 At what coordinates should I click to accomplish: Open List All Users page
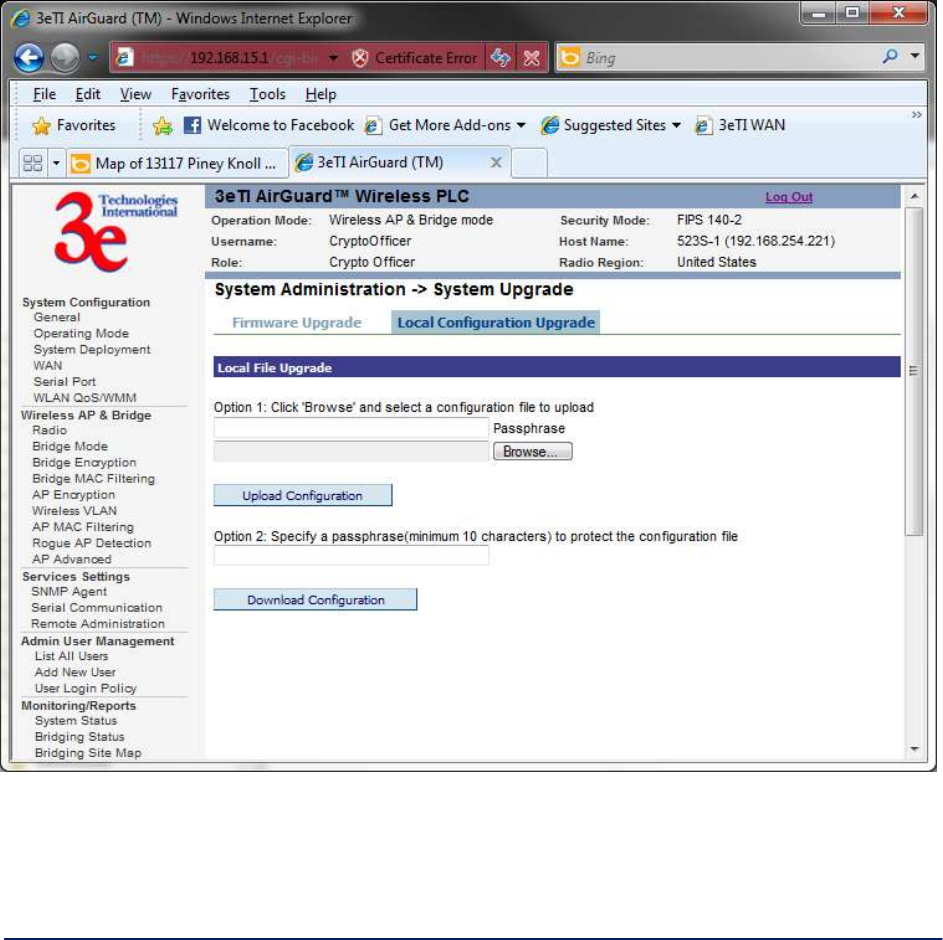(72, 656)
